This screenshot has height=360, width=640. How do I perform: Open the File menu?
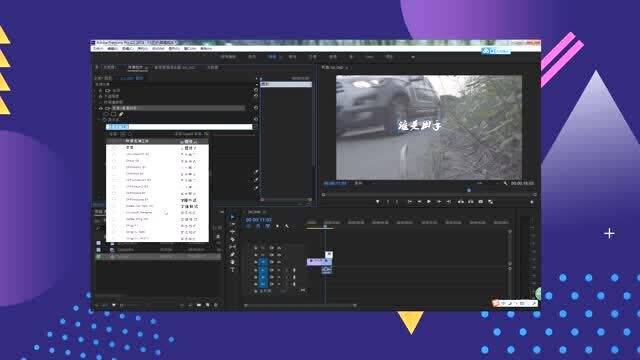tap(98, 49)
